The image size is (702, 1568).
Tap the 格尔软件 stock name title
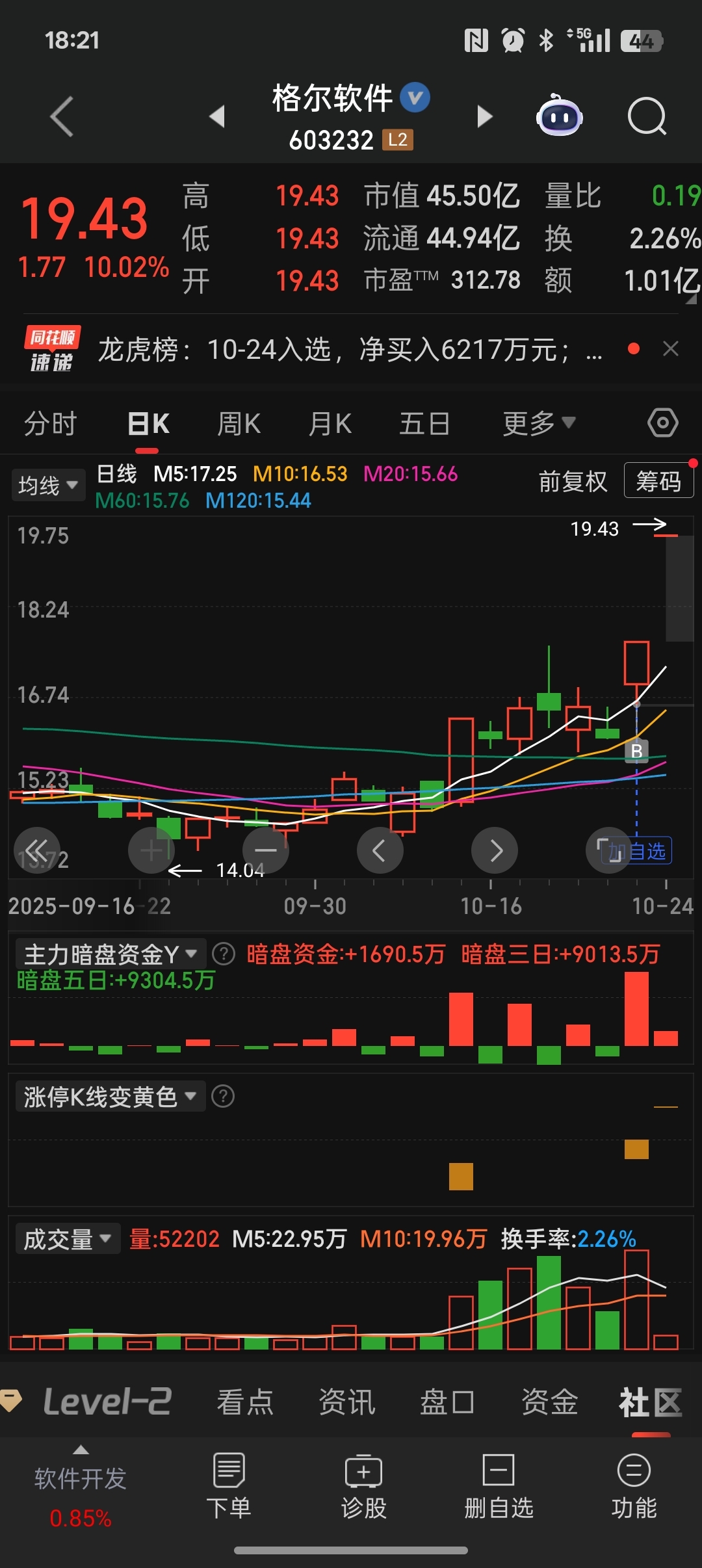click(332, 98)
